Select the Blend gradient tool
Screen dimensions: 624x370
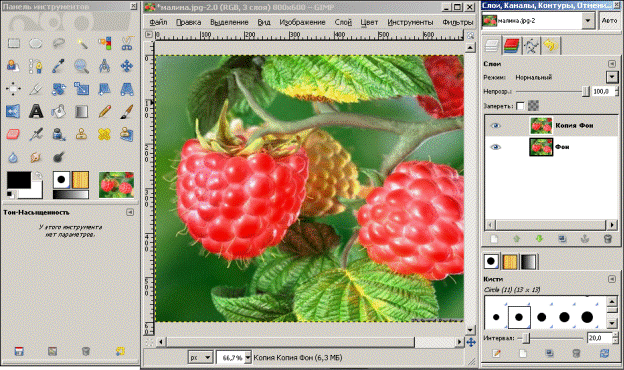82,111
